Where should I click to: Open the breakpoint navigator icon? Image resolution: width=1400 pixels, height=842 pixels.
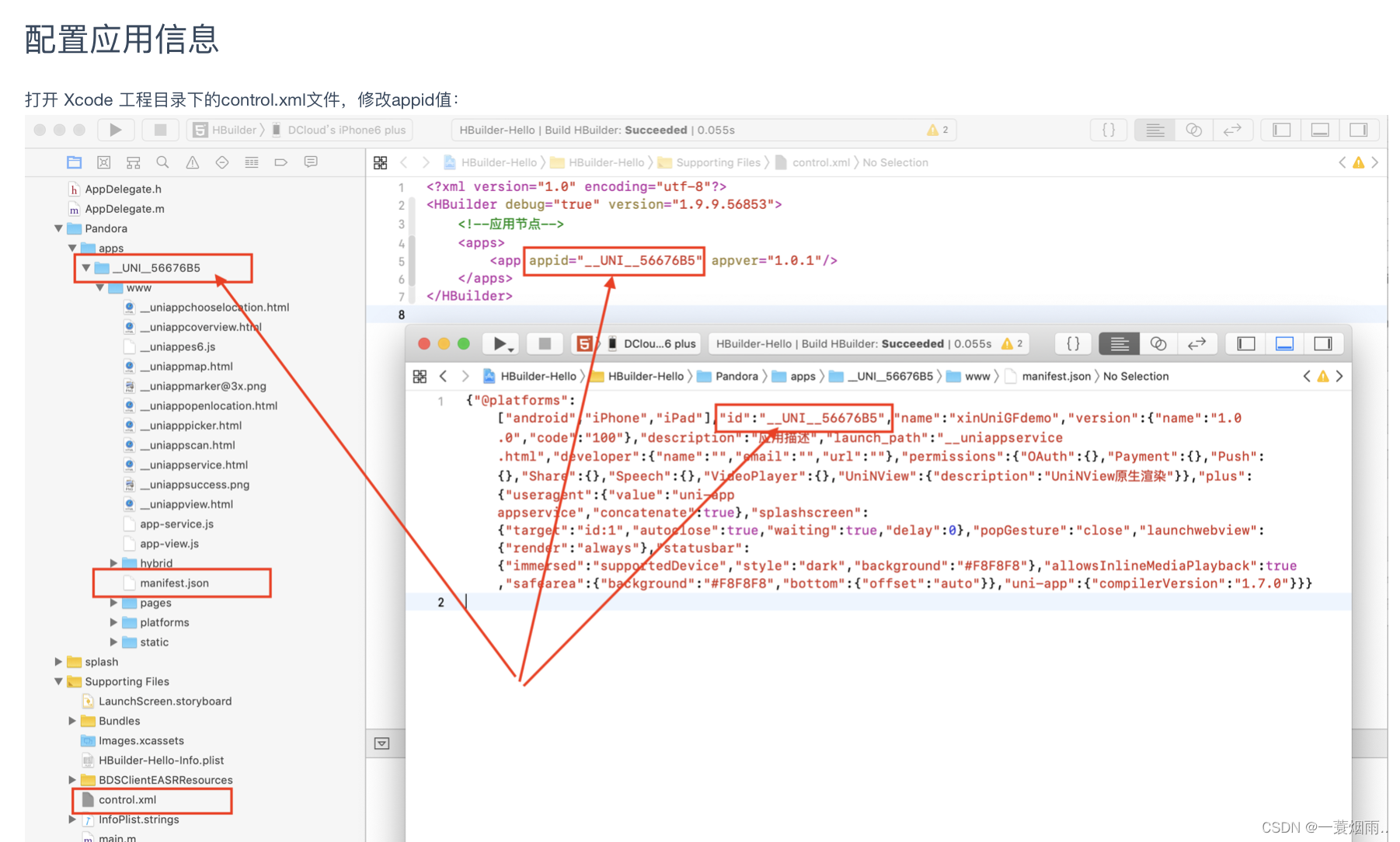281,162
